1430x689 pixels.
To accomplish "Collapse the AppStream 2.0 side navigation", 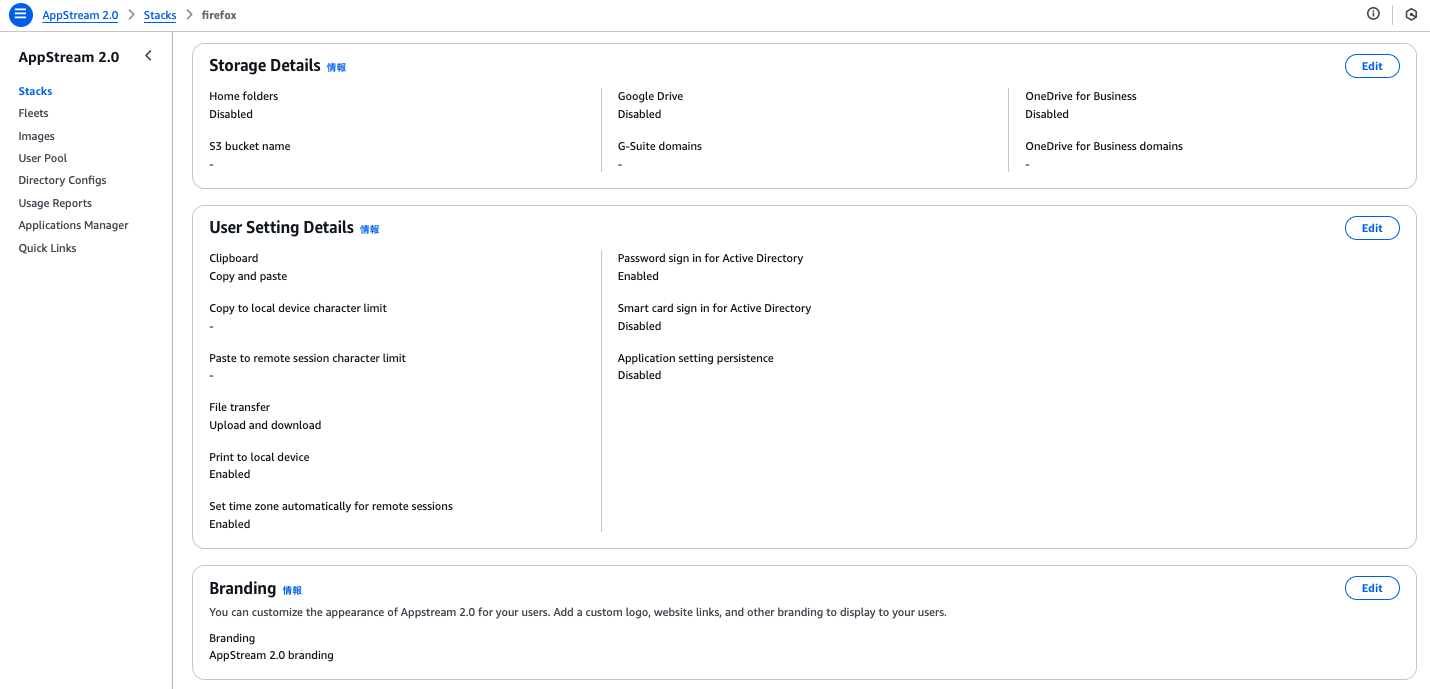I will pyautogui.click(x=148, y=56).
